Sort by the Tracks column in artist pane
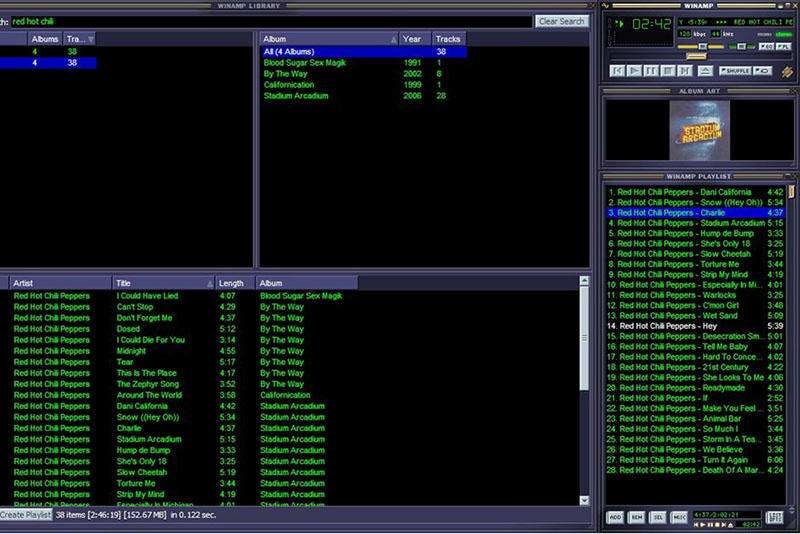This screenshot has width=800, height=534. point(80,39)
